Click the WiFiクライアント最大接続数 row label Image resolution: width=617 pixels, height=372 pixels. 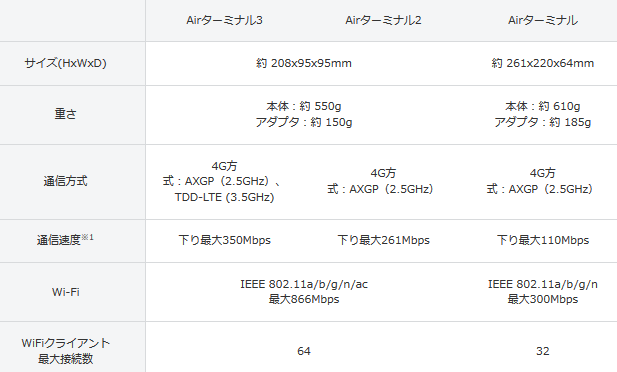tap(65, 351)
